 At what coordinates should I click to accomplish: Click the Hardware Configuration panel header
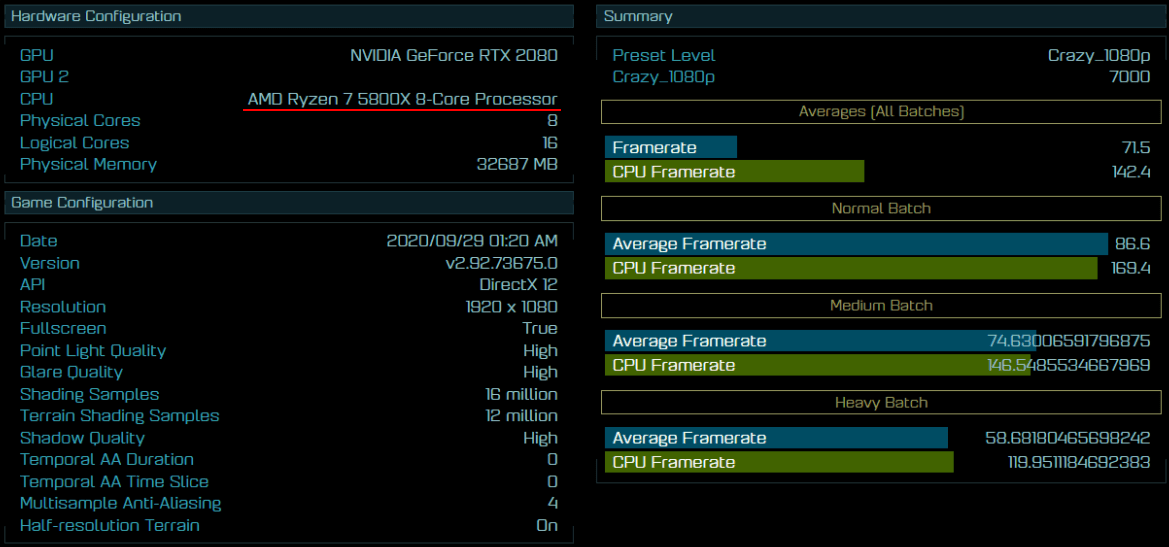[97, 16]
